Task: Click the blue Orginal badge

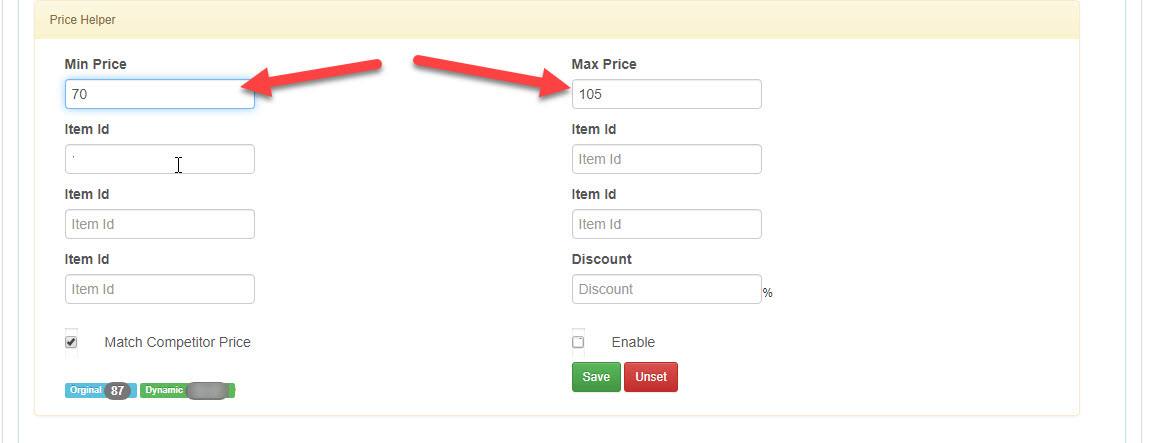Action: [85, 390]
